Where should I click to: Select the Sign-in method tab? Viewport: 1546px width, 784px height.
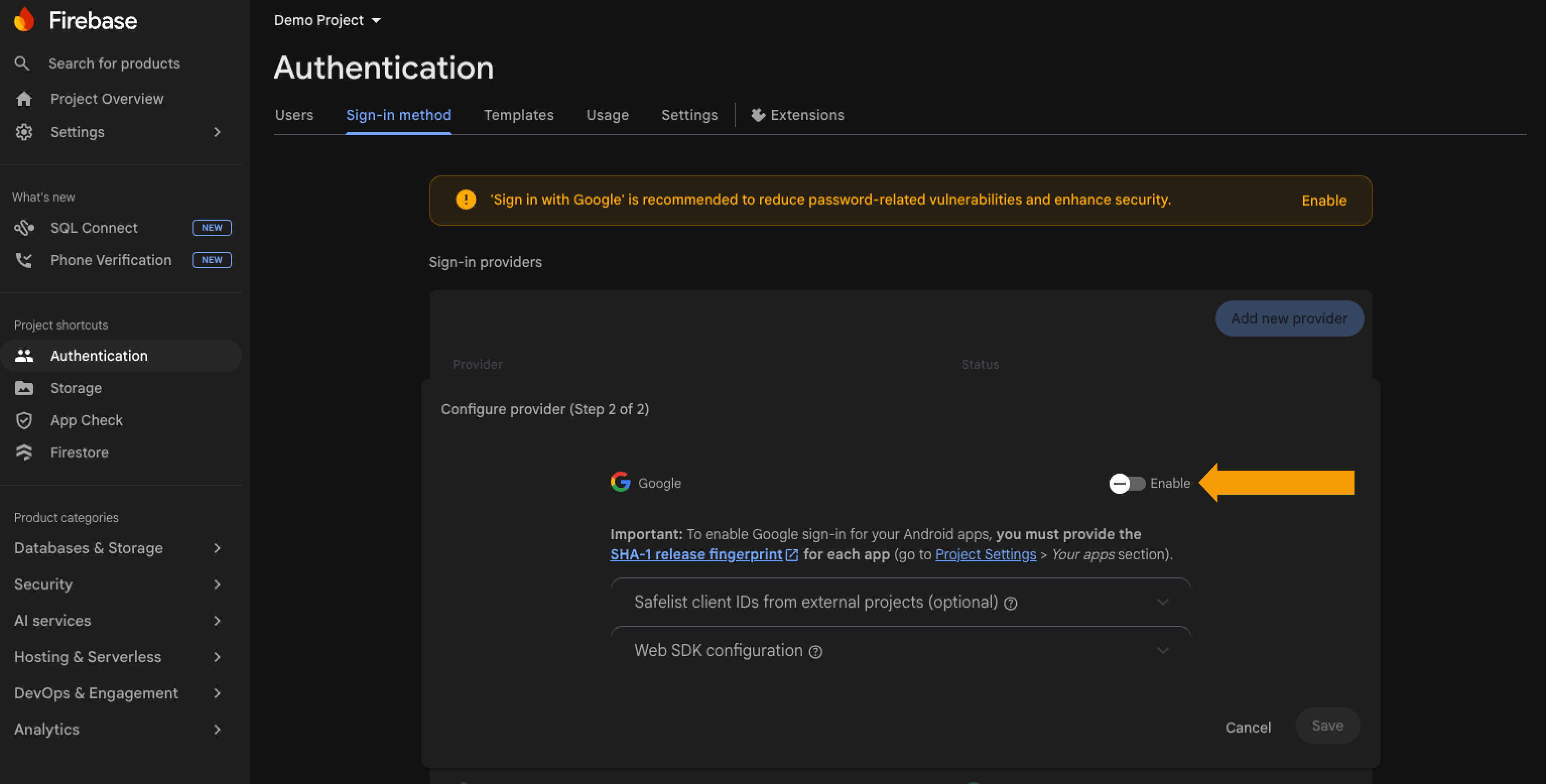[x=399, y=115]
